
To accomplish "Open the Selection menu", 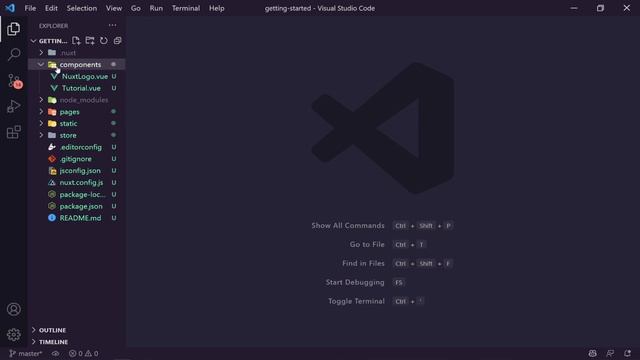I will pyautogui.click(x=82, y=8).
